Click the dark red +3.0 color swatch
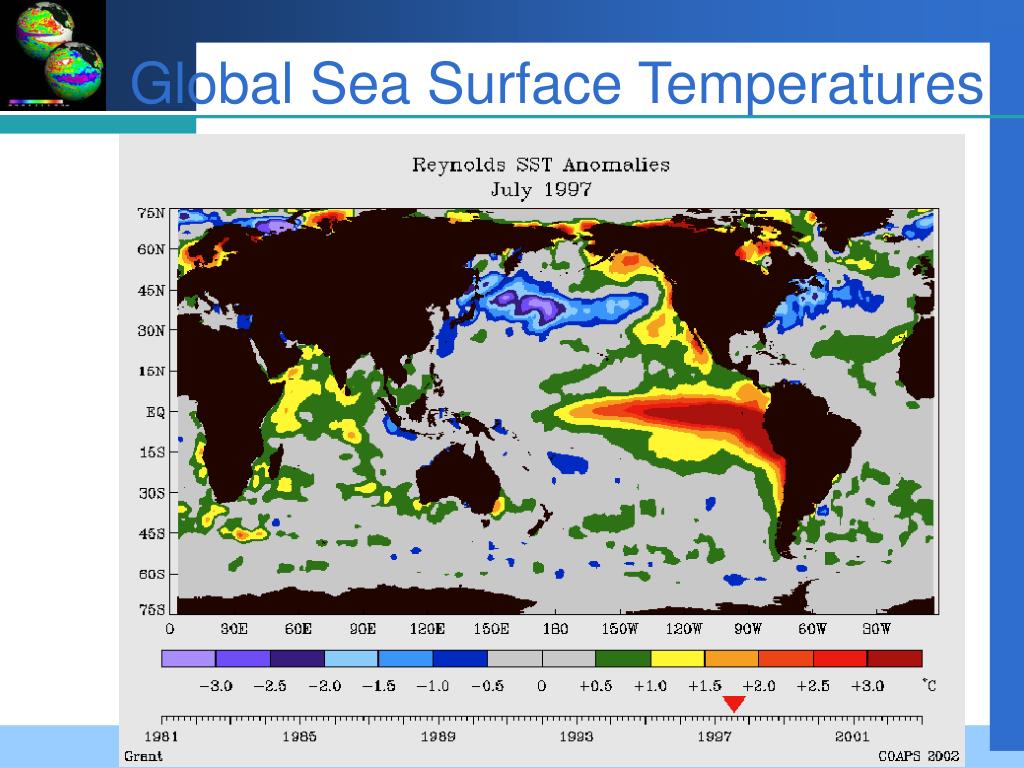The width and height of the screenshot is (1024, 768). [x=895, y=658]
